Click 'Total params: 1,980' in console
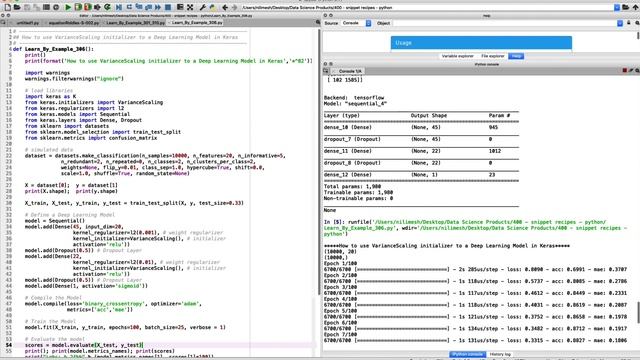This screenshot has width=640, height=360. click(352, 187)
